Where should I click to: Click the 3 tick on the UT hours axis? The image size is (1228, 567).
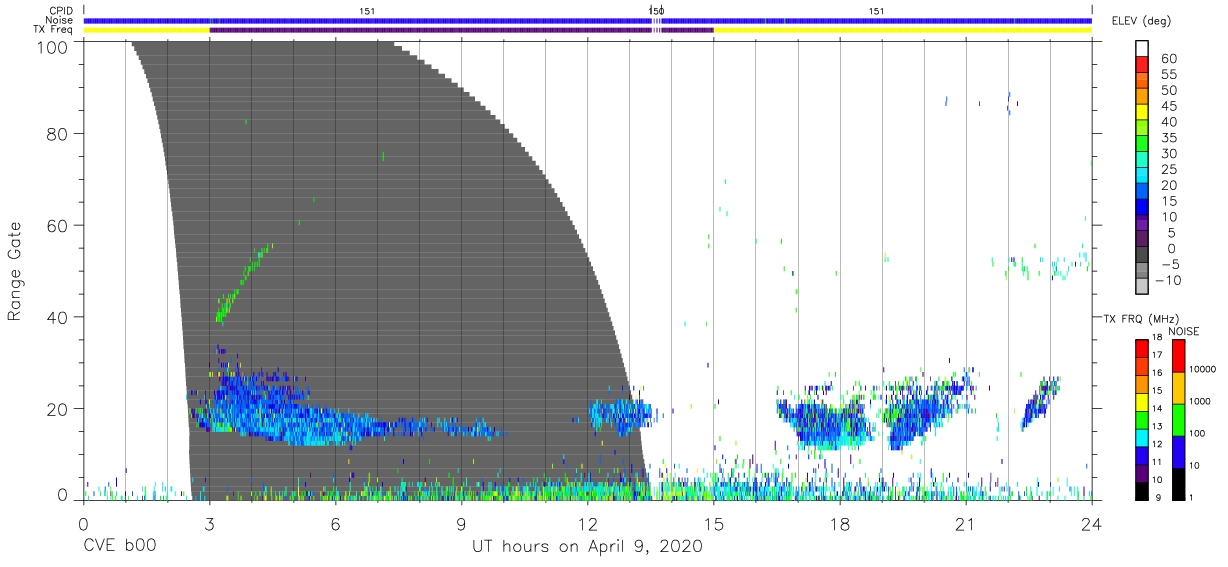(209, 524)
